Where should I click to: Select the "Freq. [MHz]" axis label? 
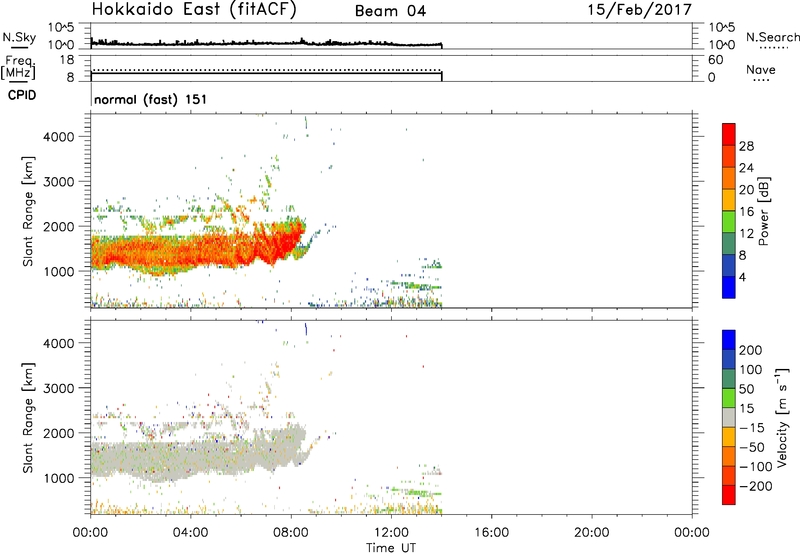(x=19, y=68)
